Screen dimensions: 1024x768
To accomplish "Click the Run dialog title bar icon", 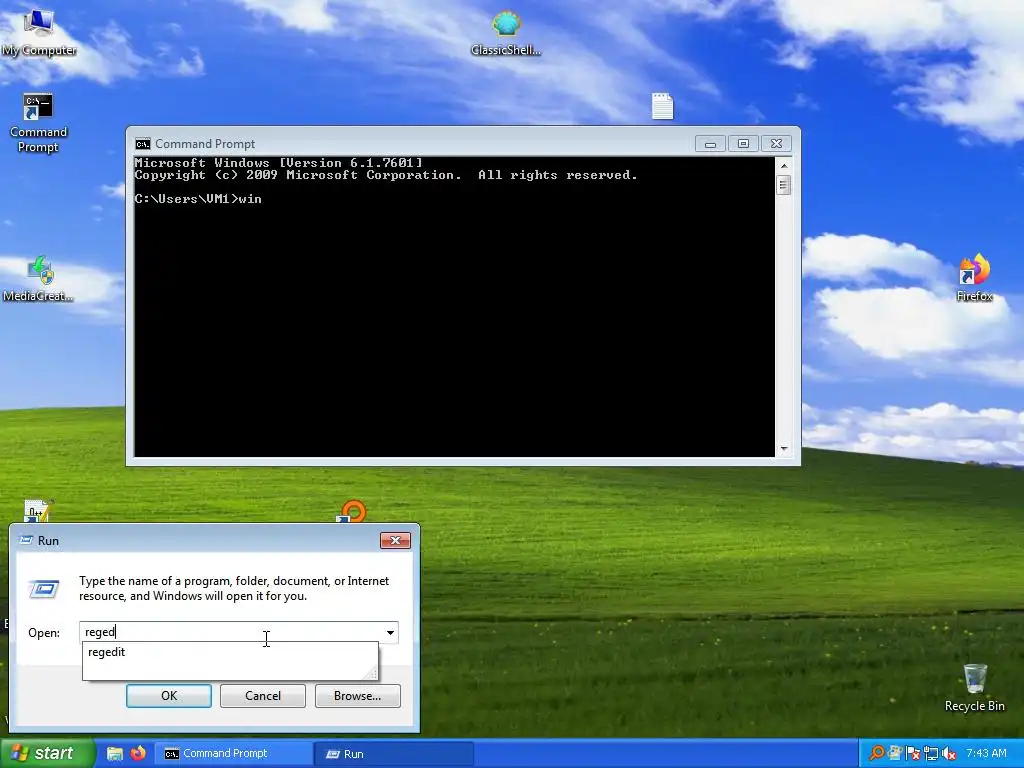I will 26,540.
